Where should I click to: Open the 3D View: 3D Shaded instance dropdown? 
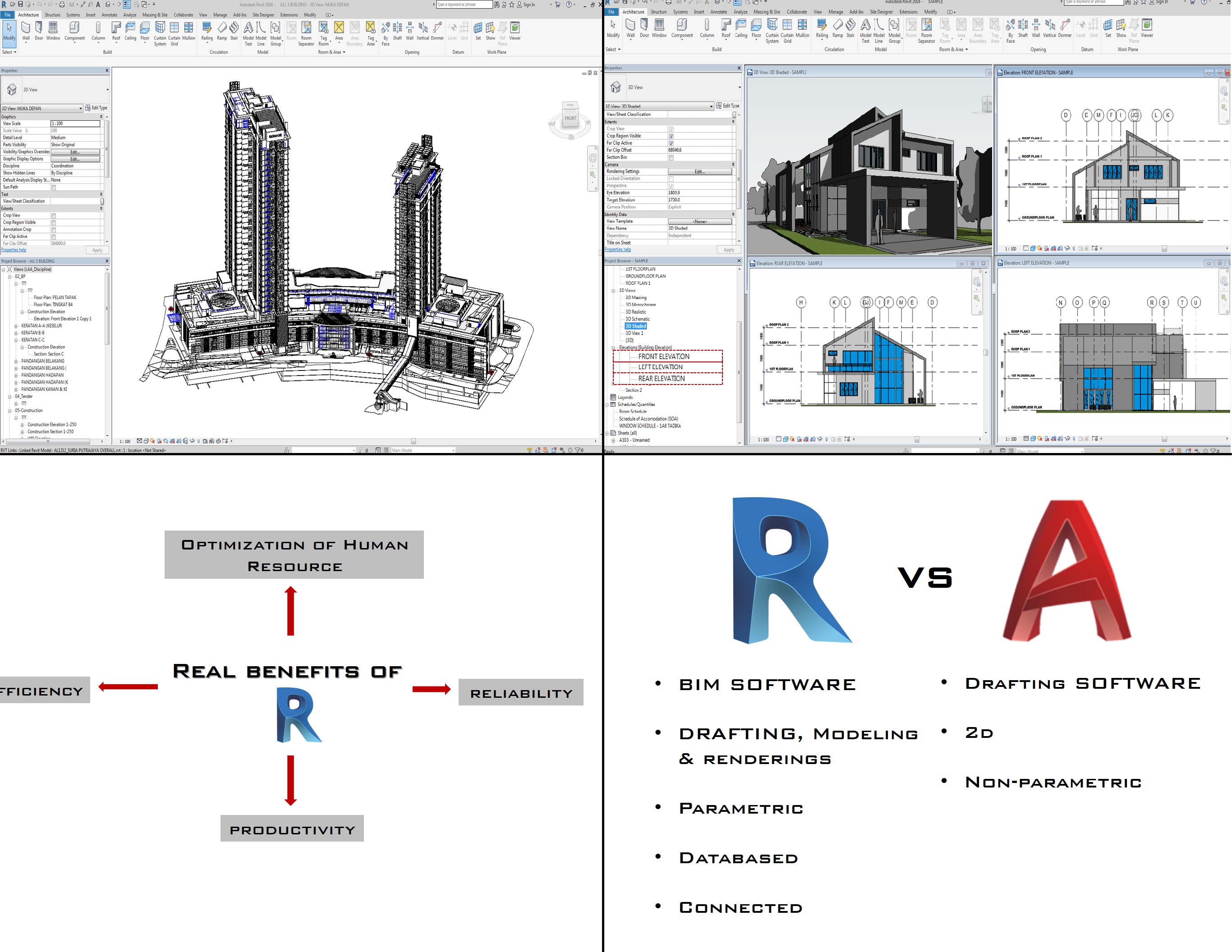pos(659,106)
